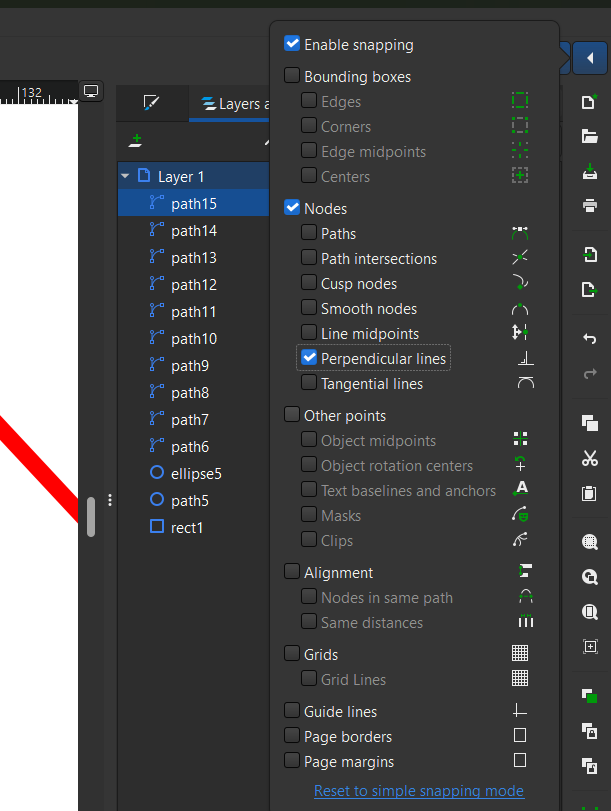
Task: Enable Guide lines snapping
Action: pyautogui.click(x=292, y=710)
